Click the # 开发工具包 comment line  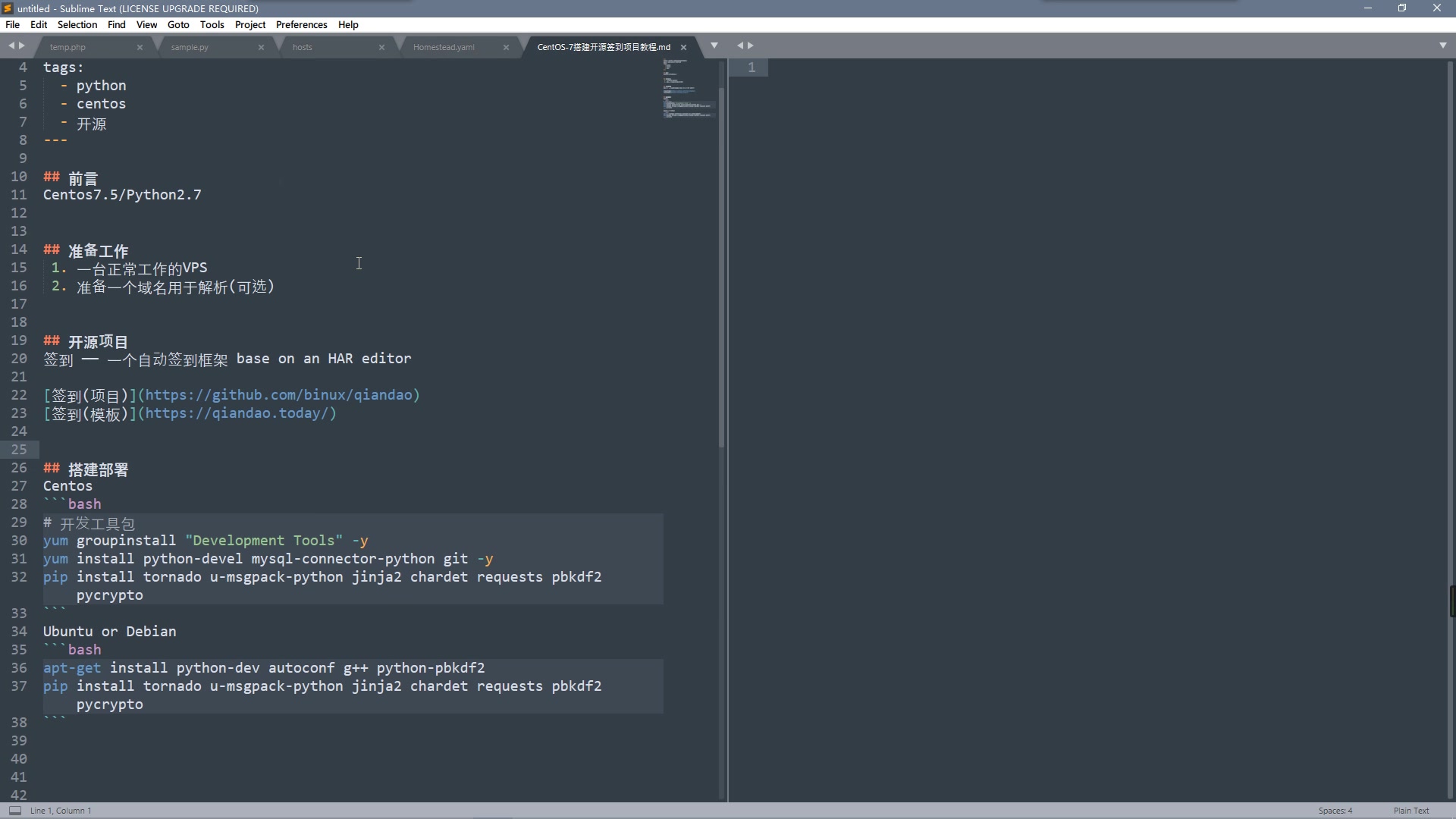coord(89,523)
